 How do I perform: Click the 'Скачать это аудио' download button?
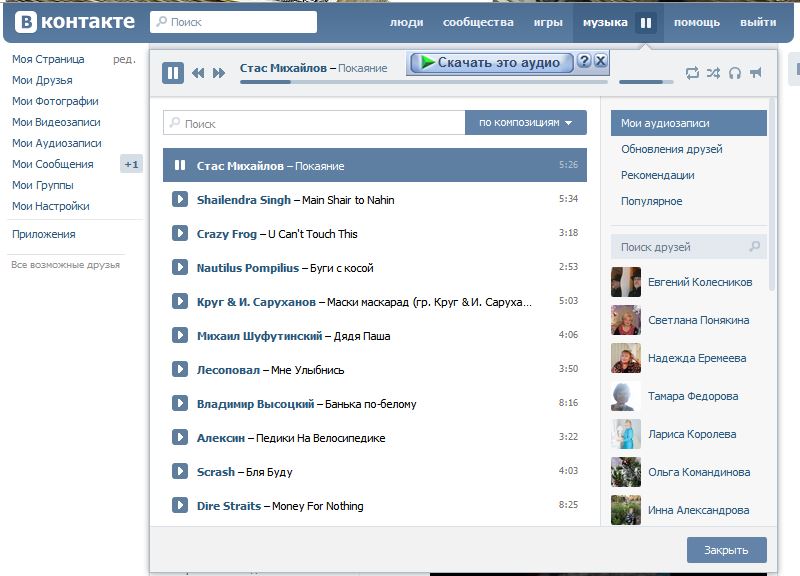click(x=491, y=63)
